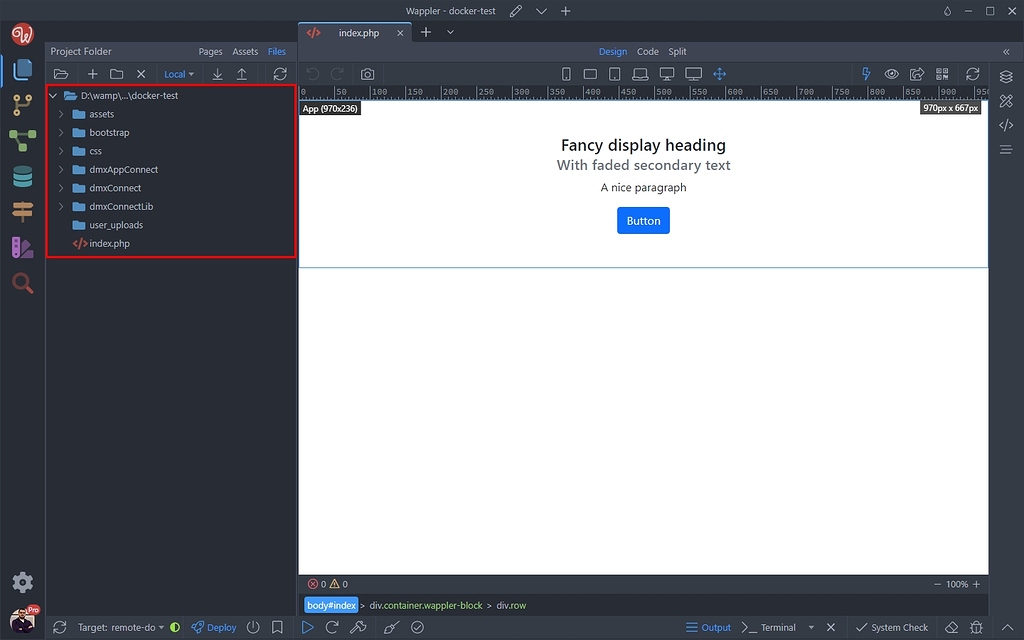Open the Routing signpost sidebar icon
1024x640 pixels.
(x=23, y=211)
